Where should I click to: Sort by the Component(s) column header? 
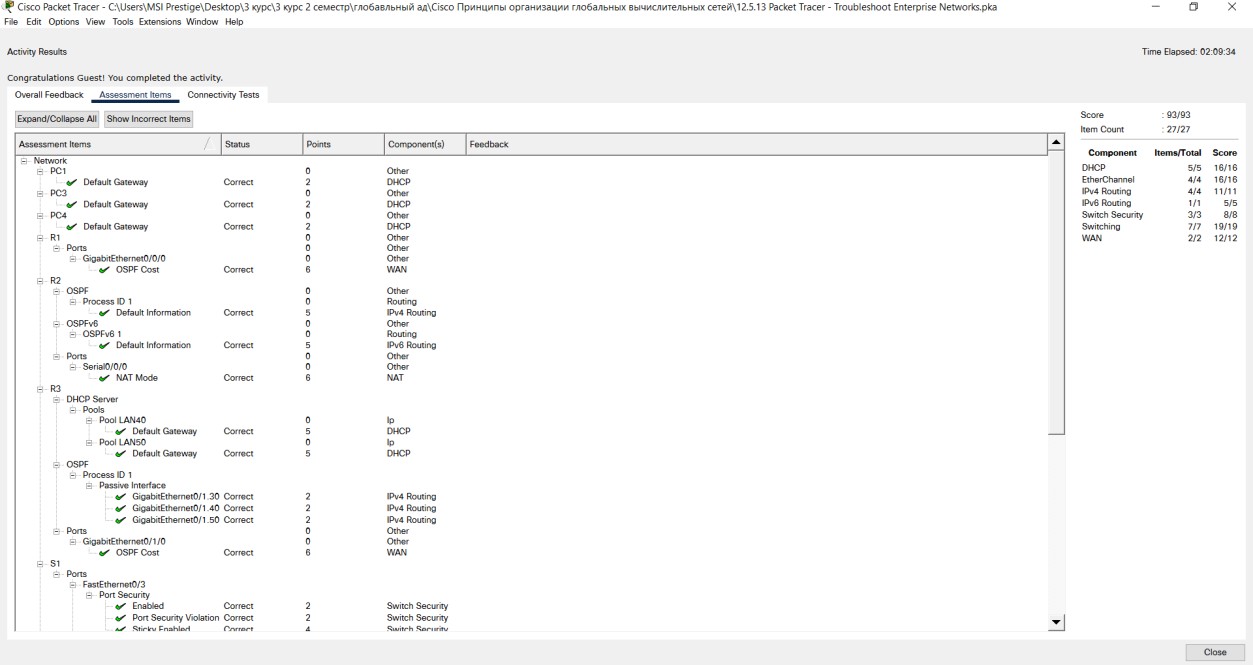[x=423, y=145]
